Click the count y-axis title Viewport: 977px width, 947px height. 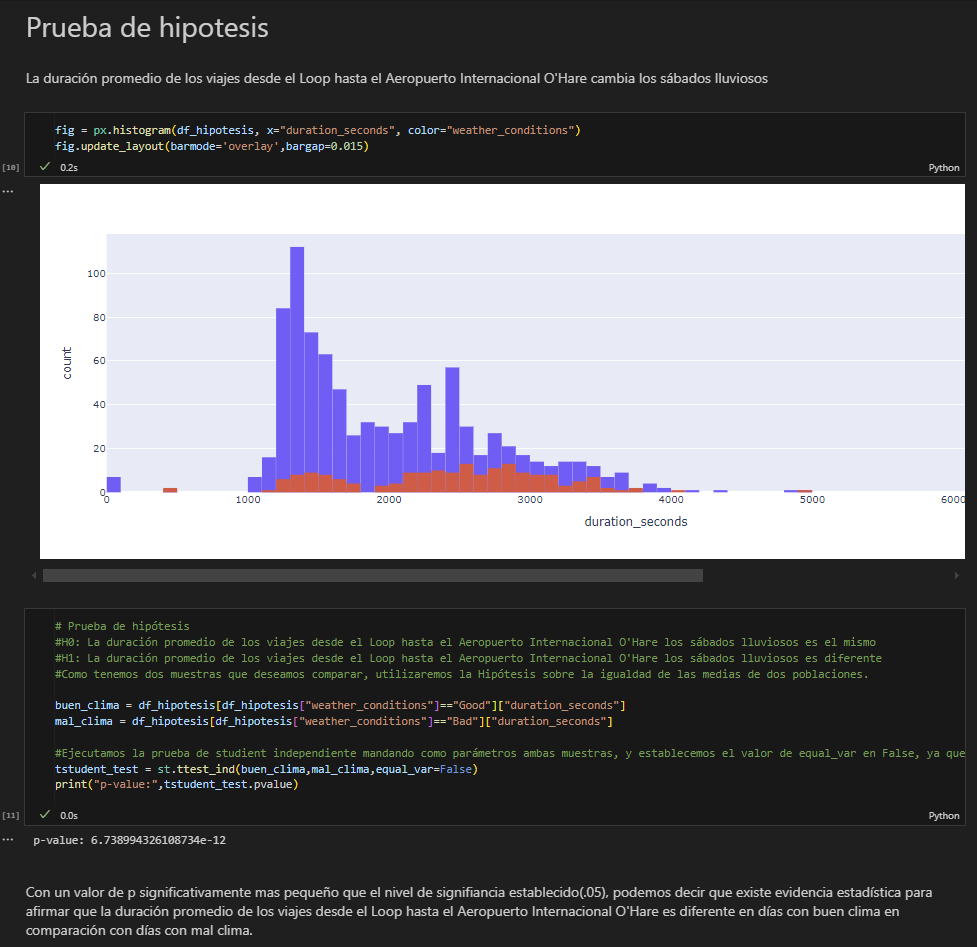(x=67, y=363)
